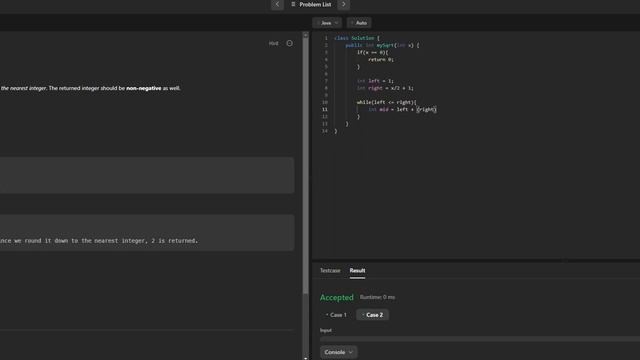The width and height of the screenshot is (640, 360).
Task: Switch to the Testcase tab
Action: tap(330, 271)
